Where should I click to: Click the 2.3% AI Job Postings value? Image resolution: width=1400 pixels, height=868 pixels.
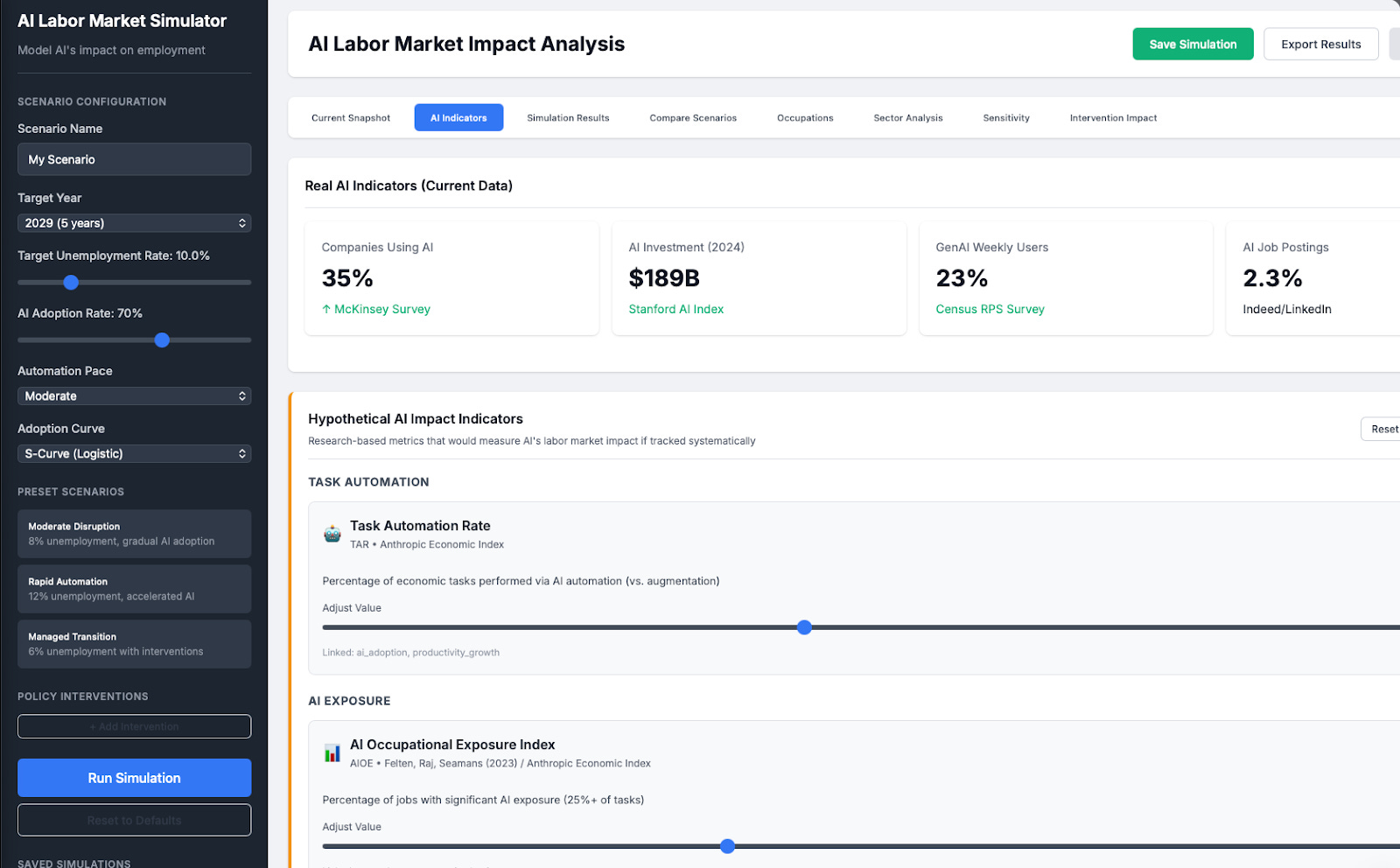click(x=1272, y=278)
